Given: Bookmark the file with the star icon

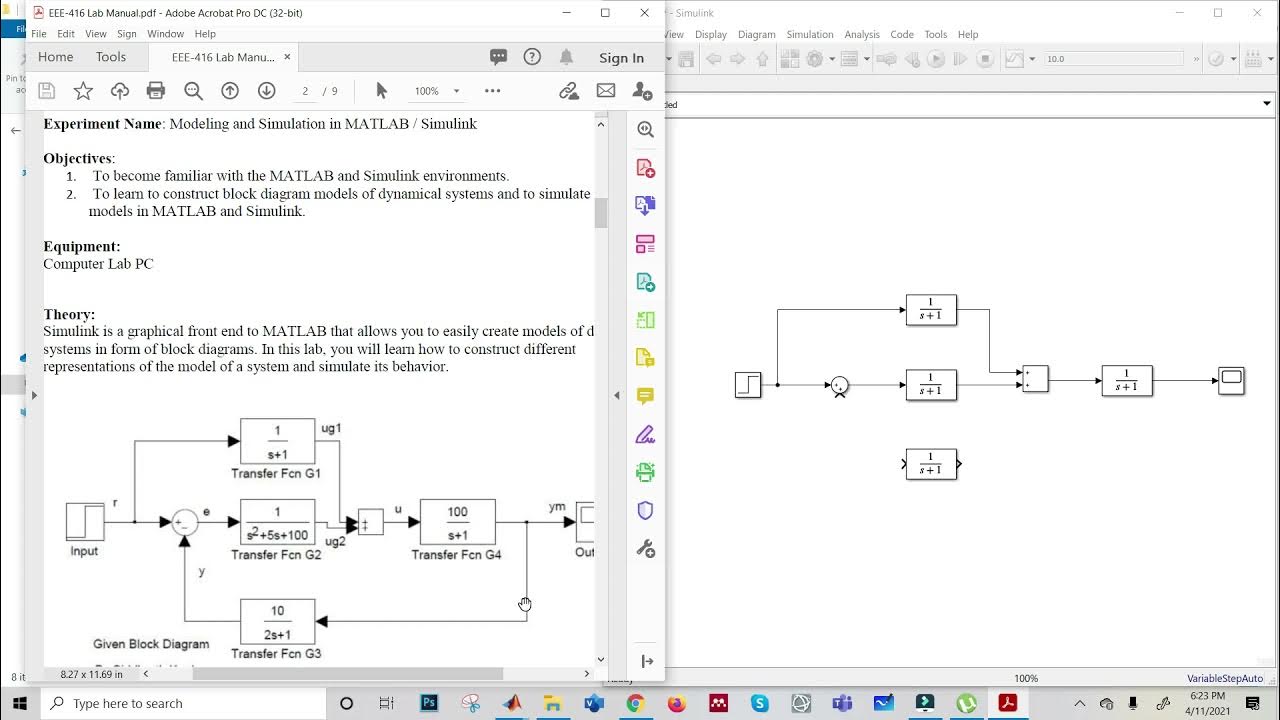Looking at the screenshot, I should pos(83,91).
